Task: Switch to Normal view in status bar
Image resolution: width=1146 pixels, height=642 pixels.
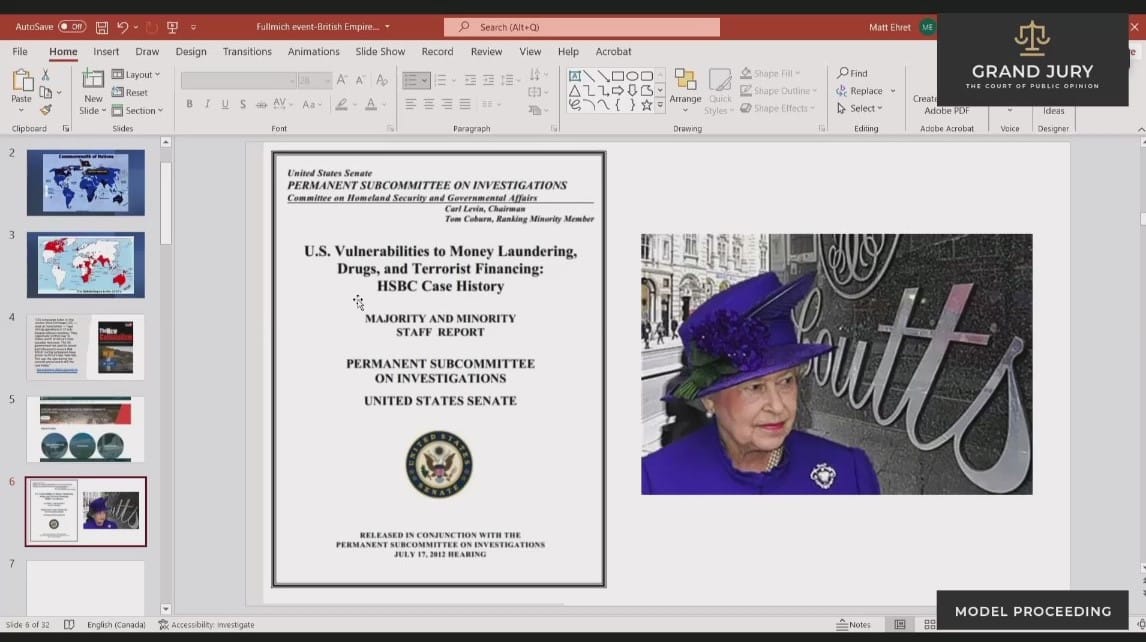Action: pos(900,625)
